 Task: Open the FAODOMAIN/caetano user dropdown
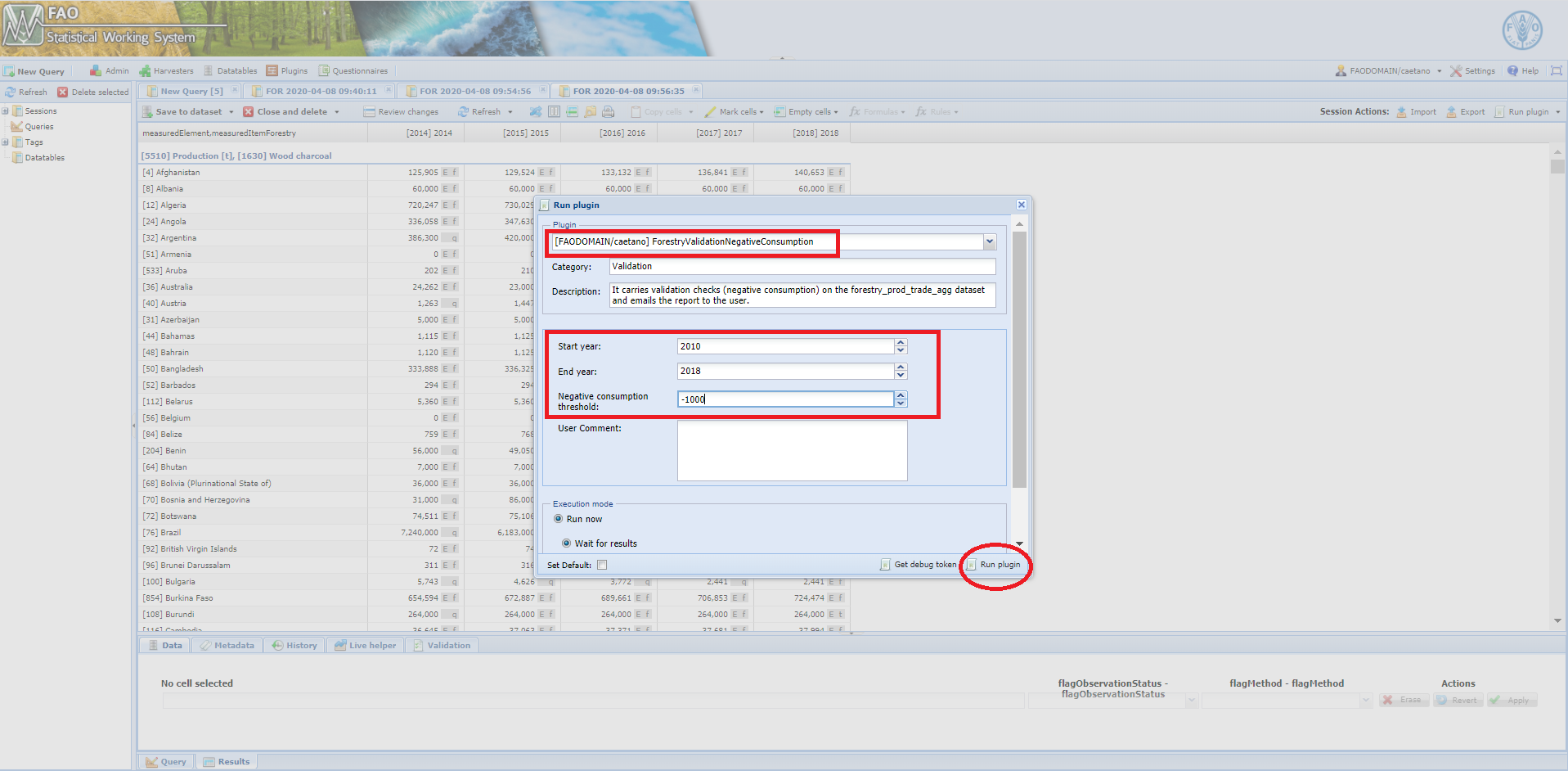coord(1440,71)
